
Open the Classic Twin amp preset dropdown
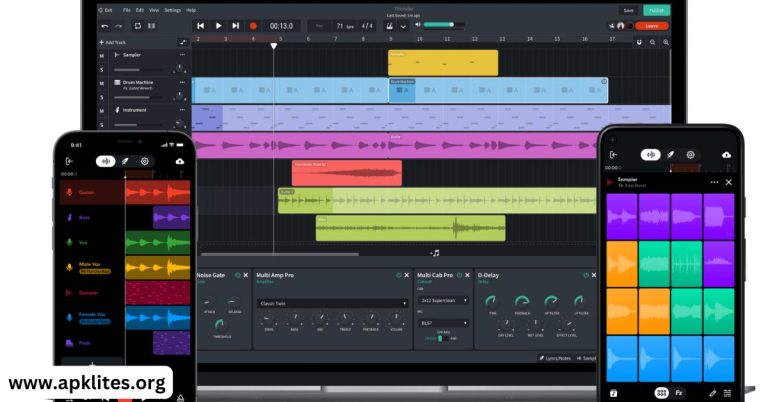(332, 302)
